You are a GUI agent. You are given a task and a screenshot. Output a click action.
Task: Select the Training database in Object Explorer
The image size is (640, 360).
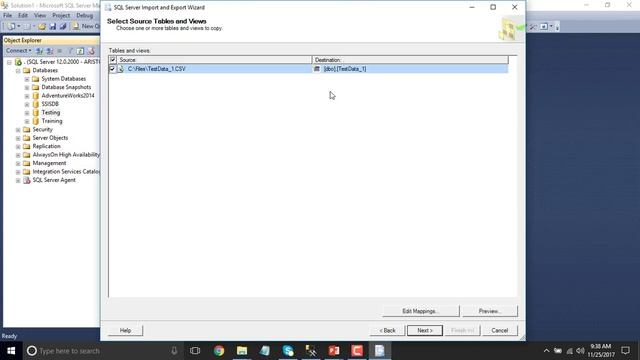(x=52, y=121)
